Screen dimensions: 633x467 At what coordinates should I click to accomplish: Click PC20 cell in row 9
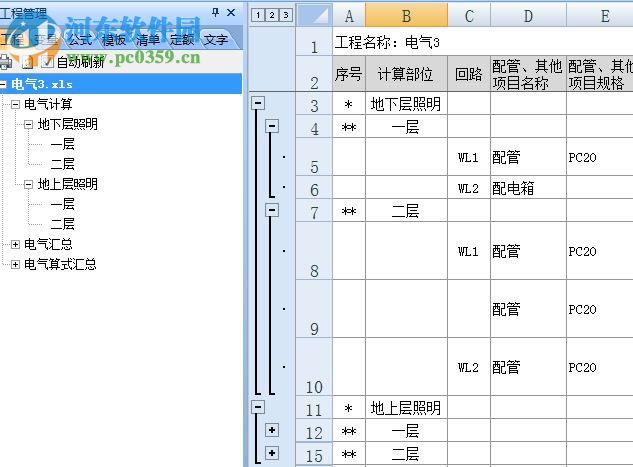(600, 309)
